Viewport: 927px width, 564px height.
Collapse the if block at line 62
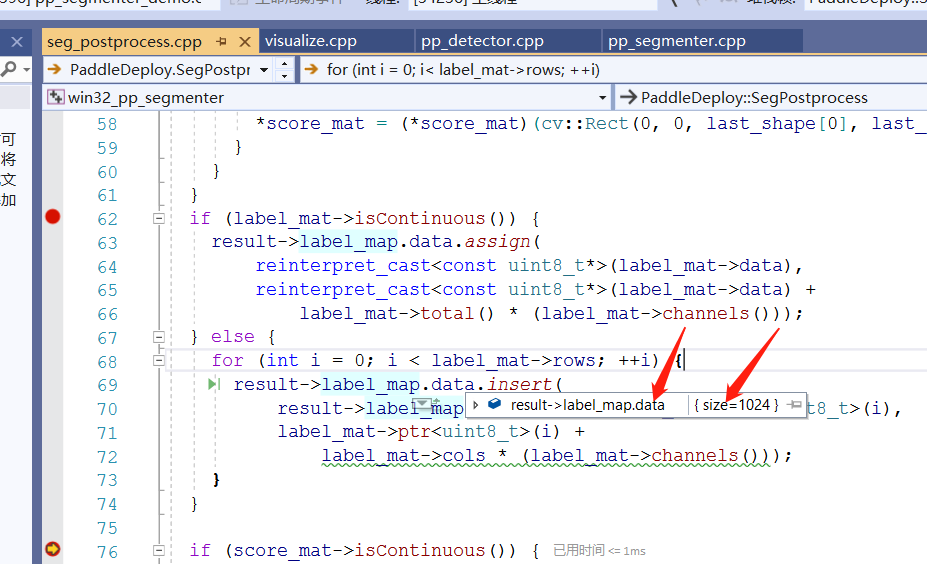[158, 219]
